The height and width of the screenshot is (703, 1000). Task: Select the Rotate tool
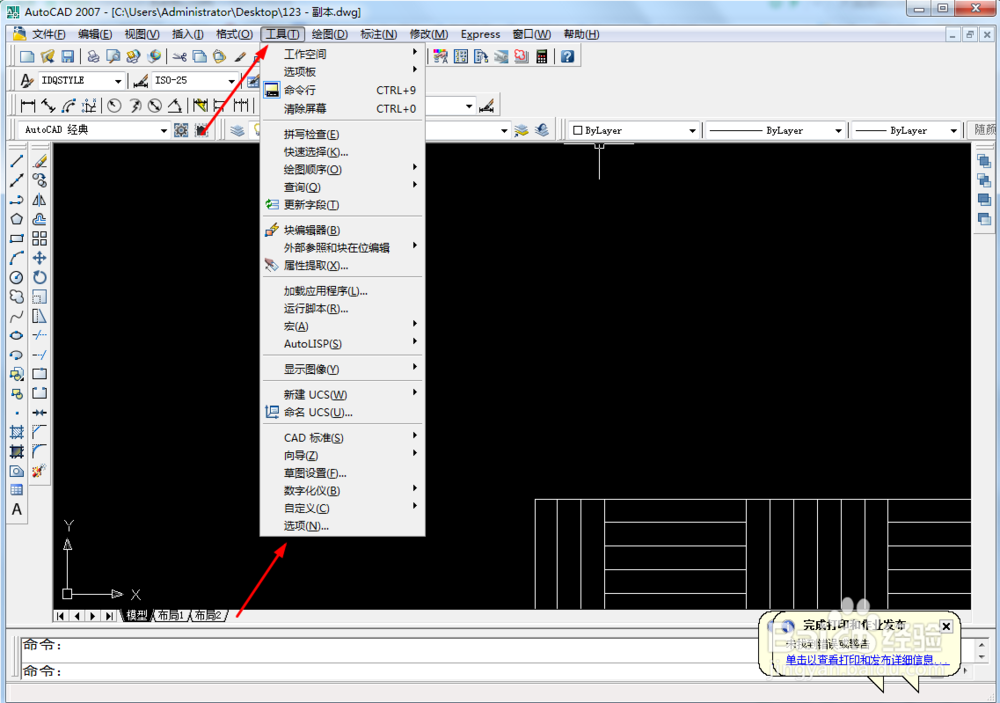[x=40, y=278]
